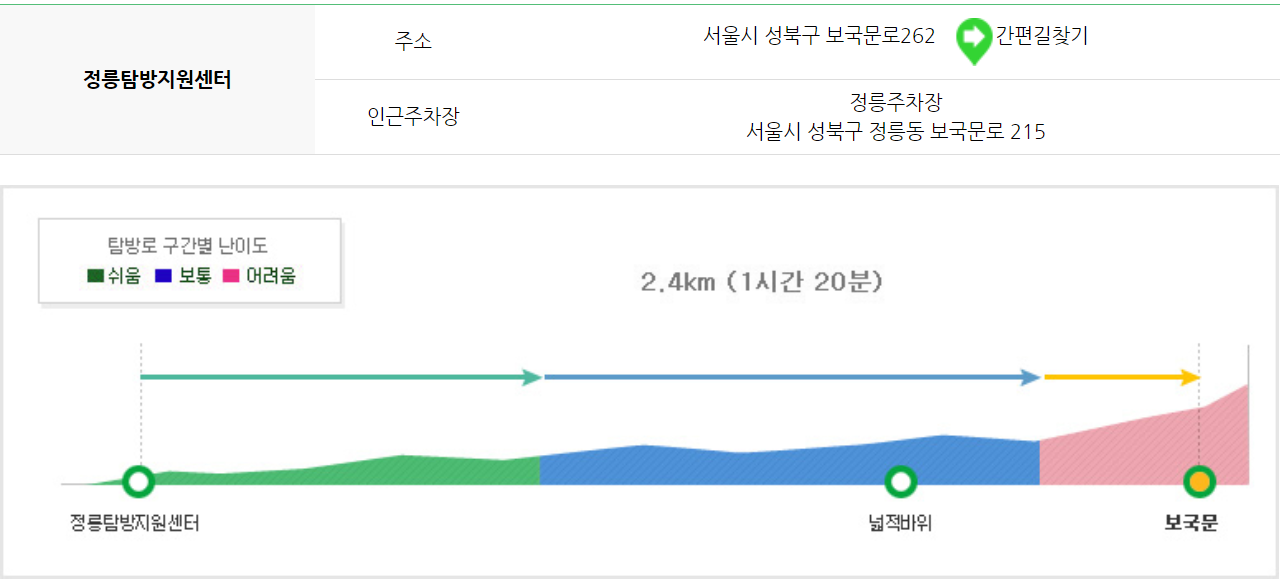Click the 넓적바위 waypoint circle marker
Image resolution: width=1285 pixels, height=587 pixels.
(902, 482)
